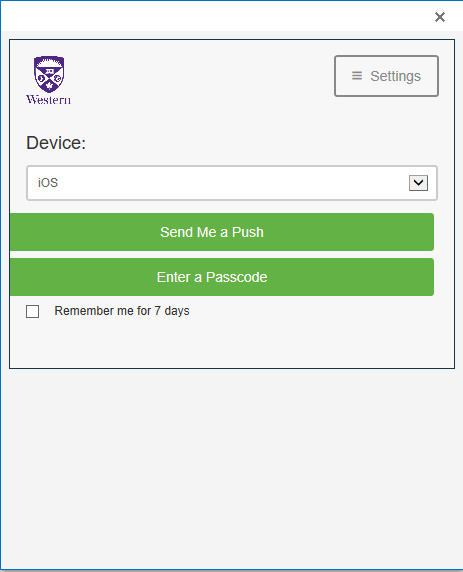Click the Settings button text

point(396,76)
